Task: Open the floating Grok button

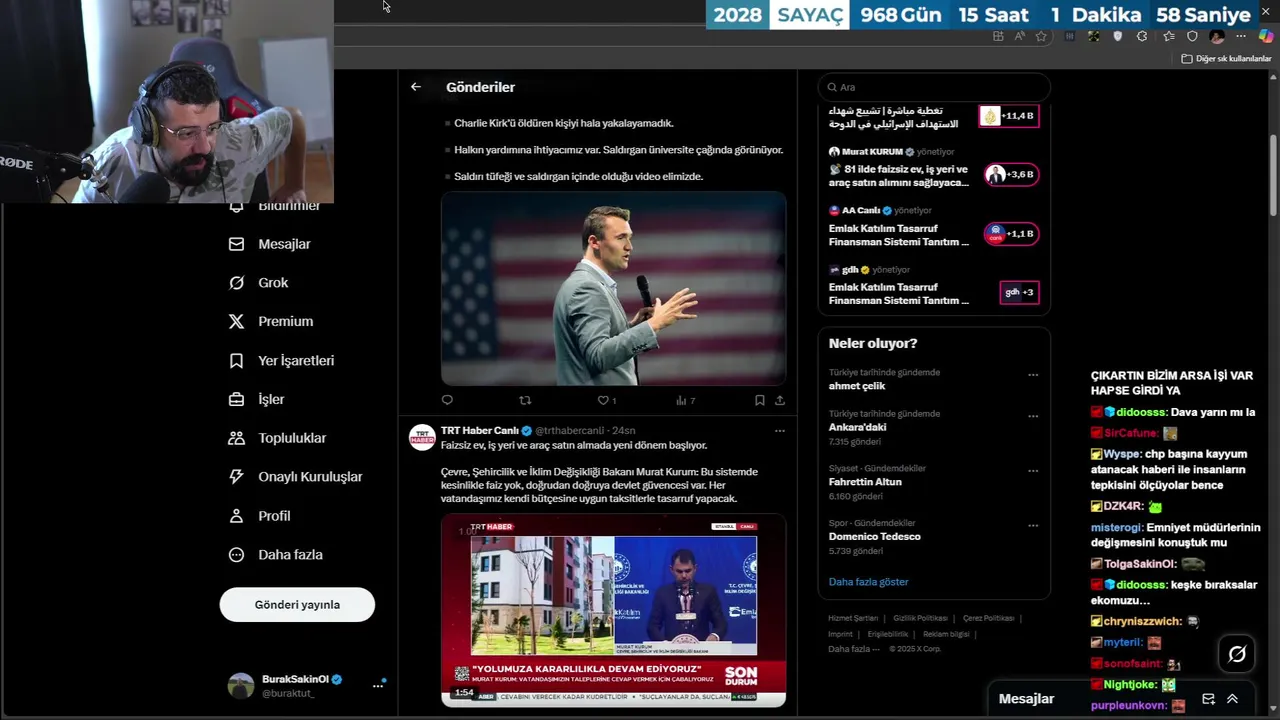Action: (x=1237, y=654)
